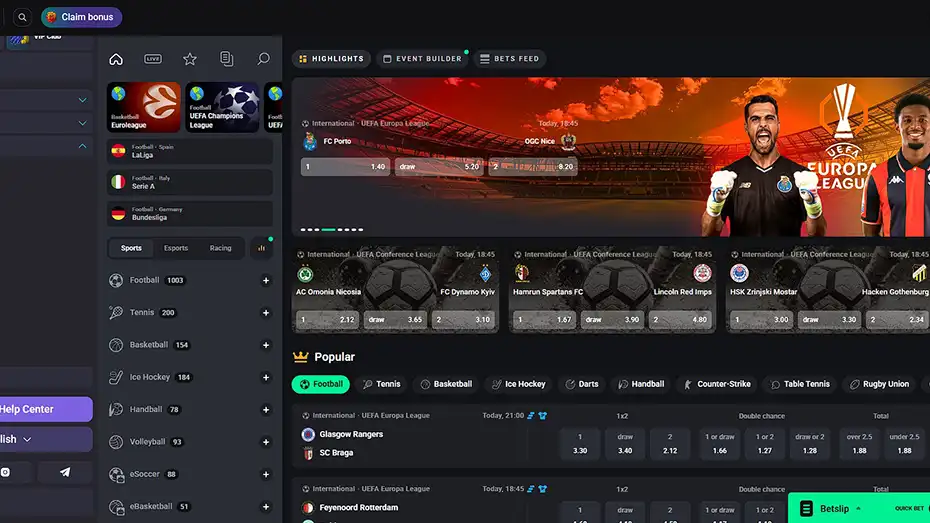Filter Popular by Darts

(582, 384)
